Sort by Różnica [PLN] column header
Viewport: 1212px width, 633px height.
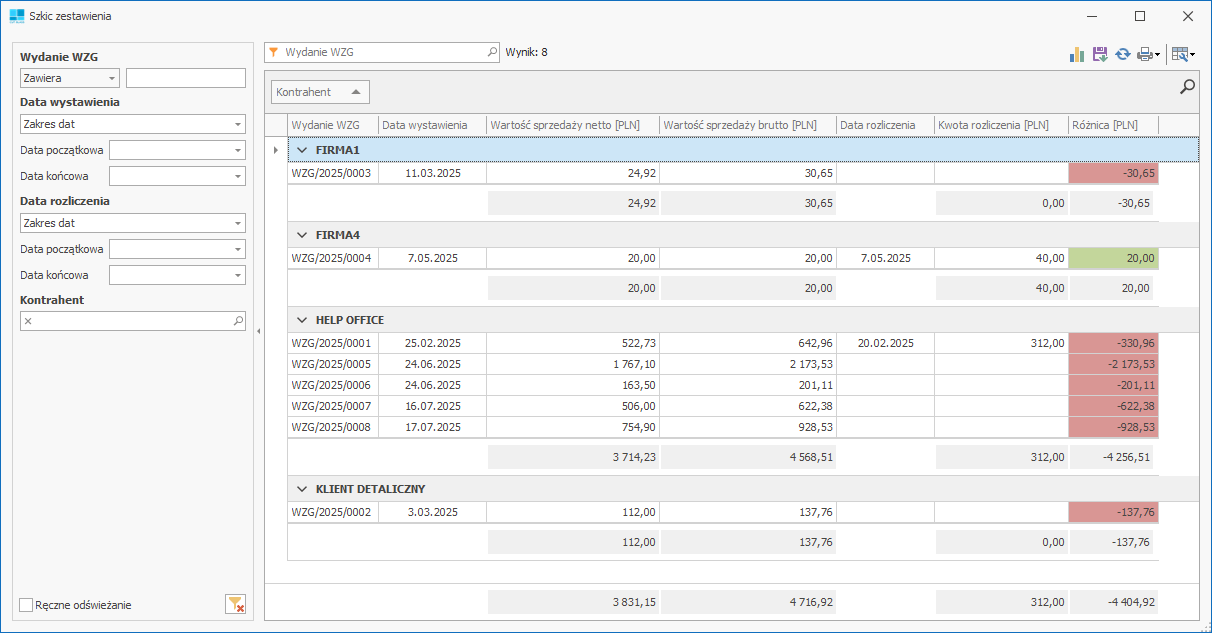(x=1113, y=125)
